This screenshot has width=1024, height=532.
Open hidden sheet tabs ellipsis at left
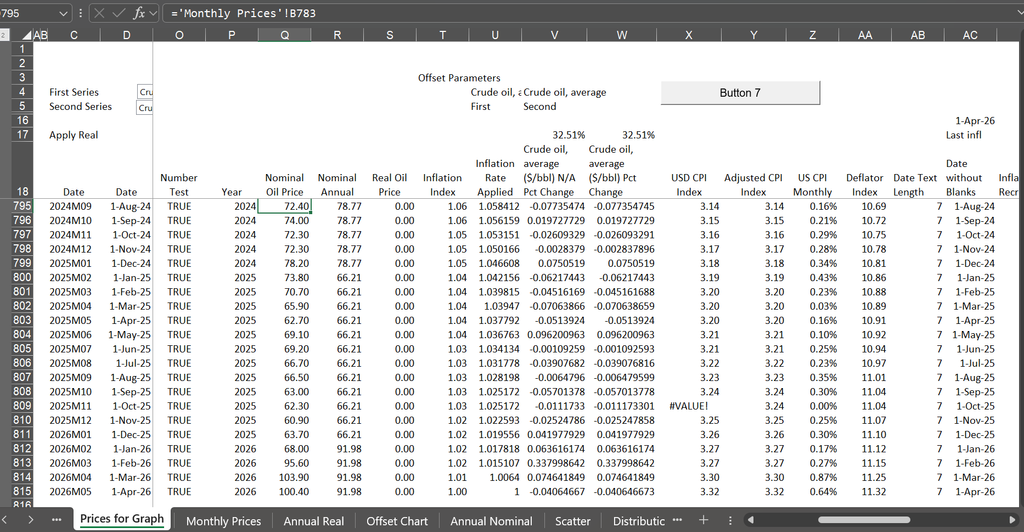pyautogui.click(x=57, y=520)
